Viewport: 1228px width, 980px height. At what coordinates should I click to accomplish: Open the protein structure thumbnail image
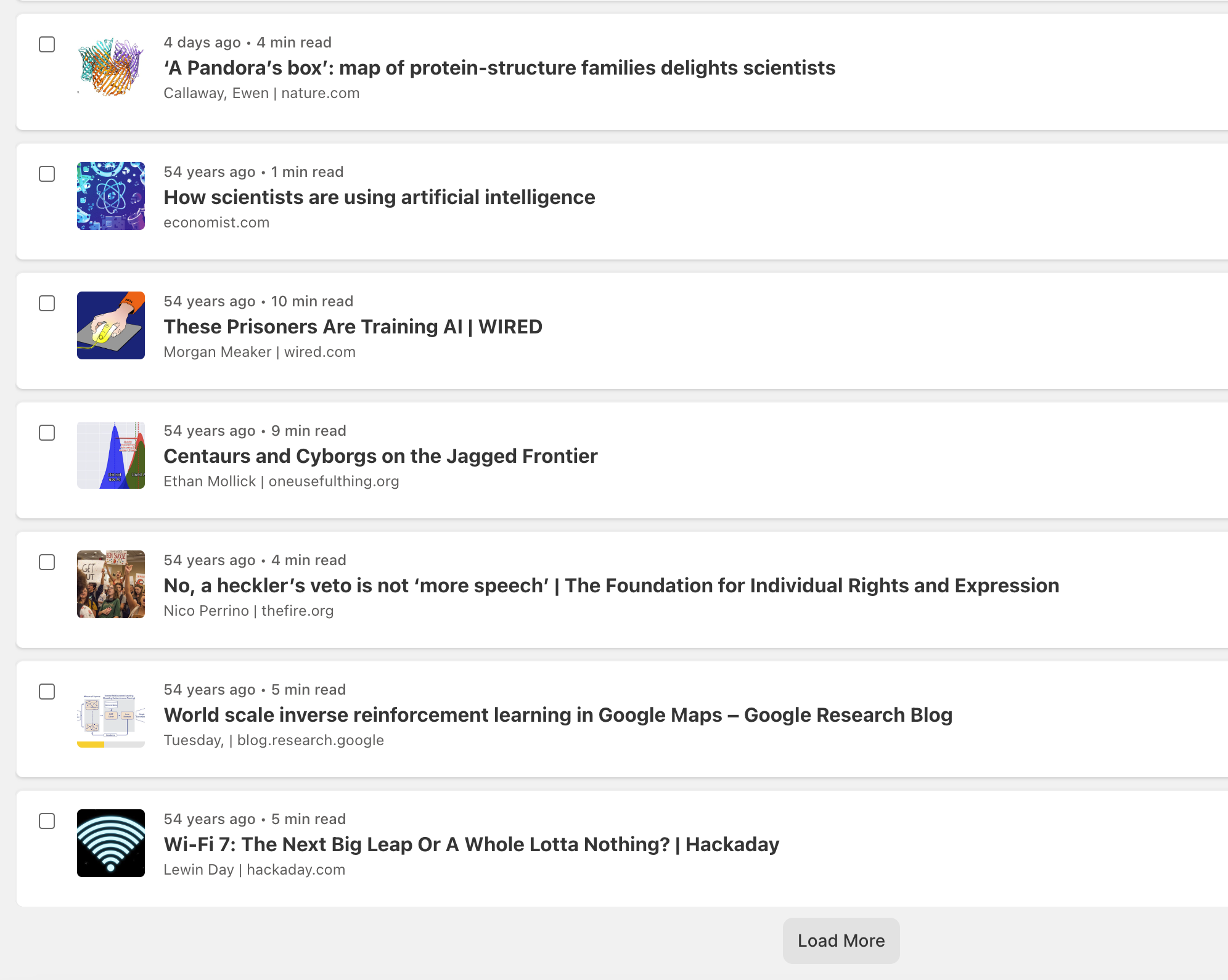[111, 67]
